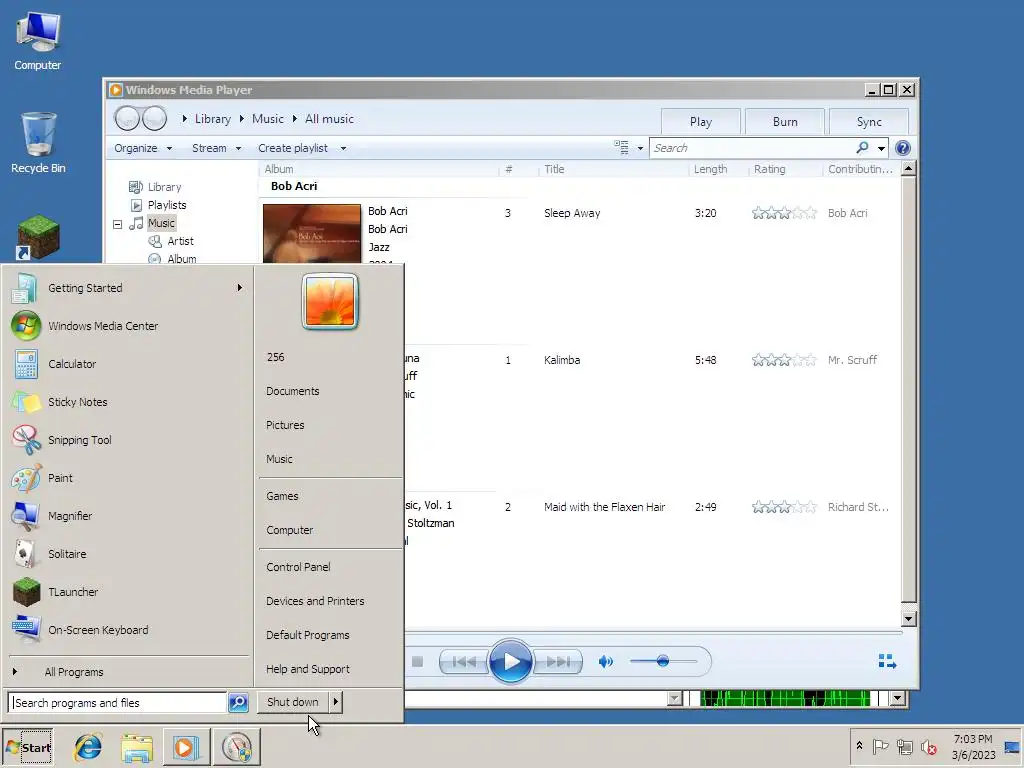Skip to next track
Viewport: 1024px width, 768px height.
558,662
